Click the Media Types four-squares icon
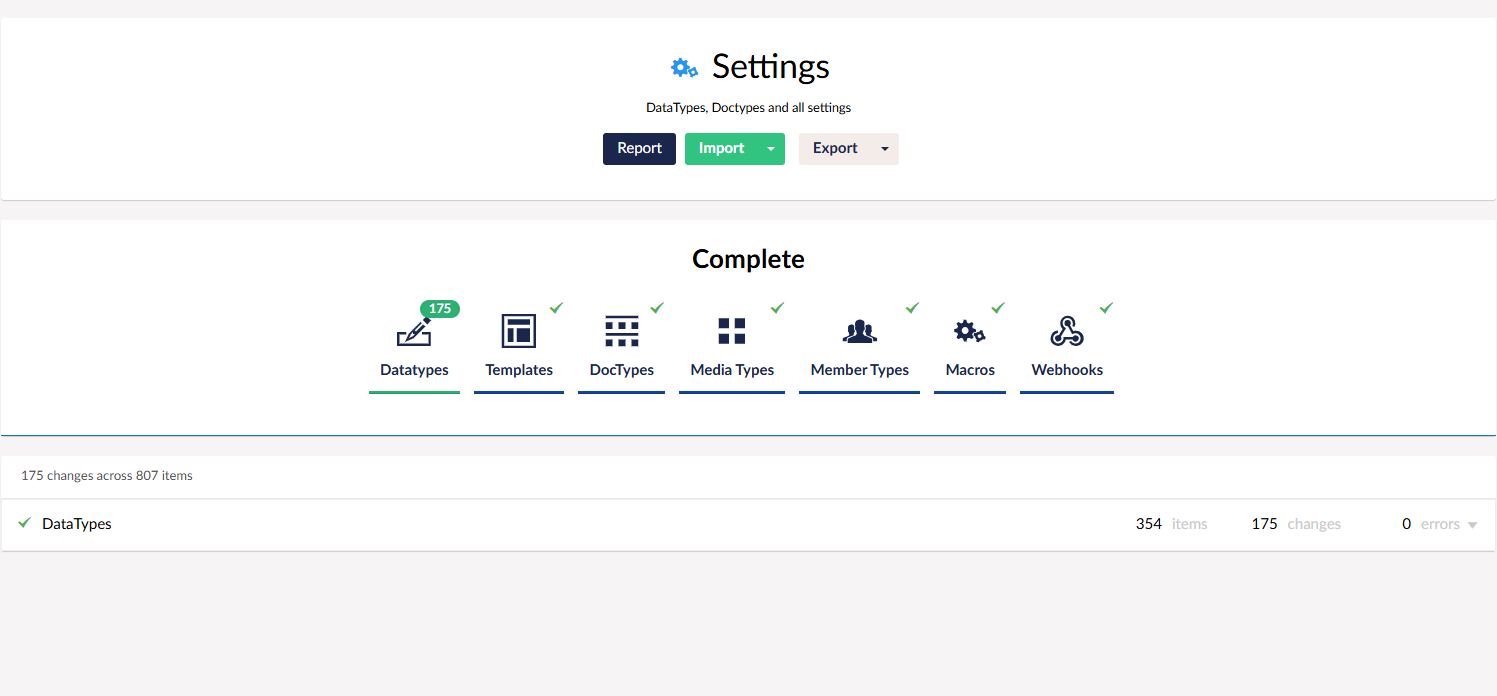Image resolution: width=1497 pixels, height=696 pixels. point(732,331)
